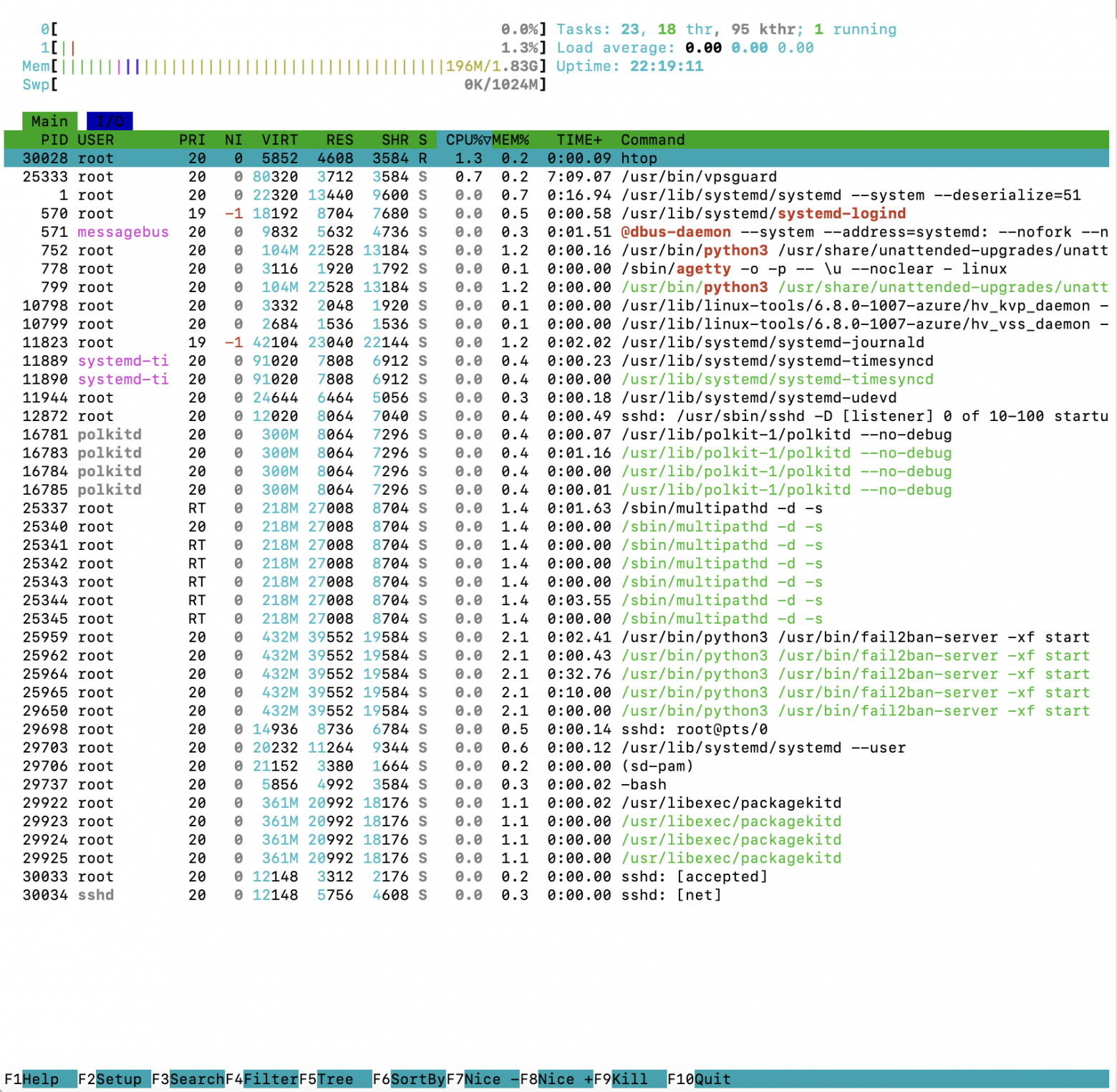Viewport: 1117px width, 1092px height.
Task: Select the packagekitd row with PID 29922
Action: (556, 803)
